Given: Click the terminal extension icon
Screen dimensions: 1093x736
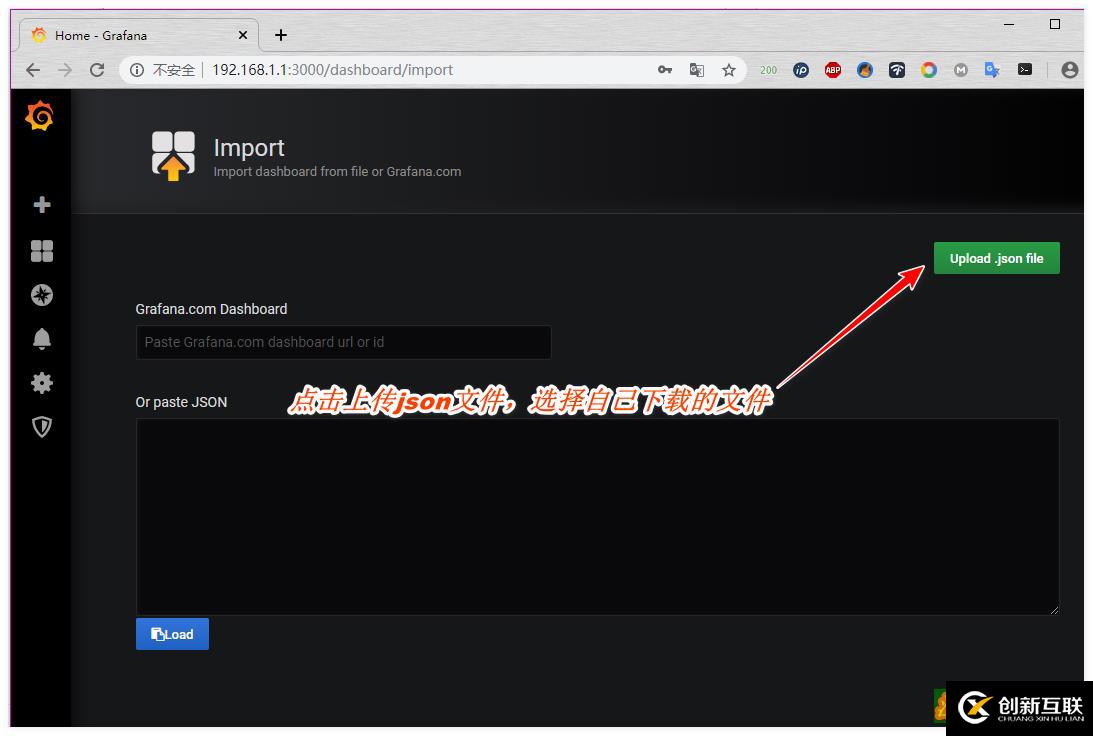Looking at the screenshot, I should tap(1025, 70).
